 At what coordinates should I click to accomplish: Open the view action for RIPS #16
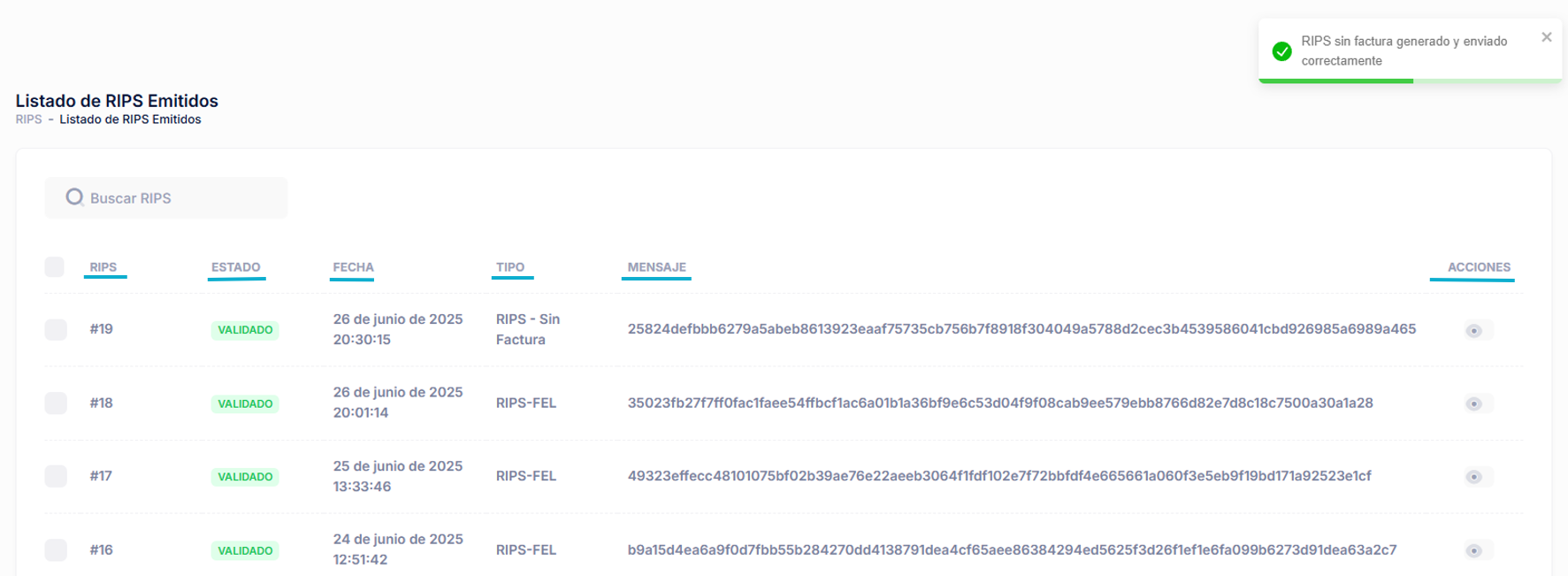pyautogui.click(x=1473, y=550)
